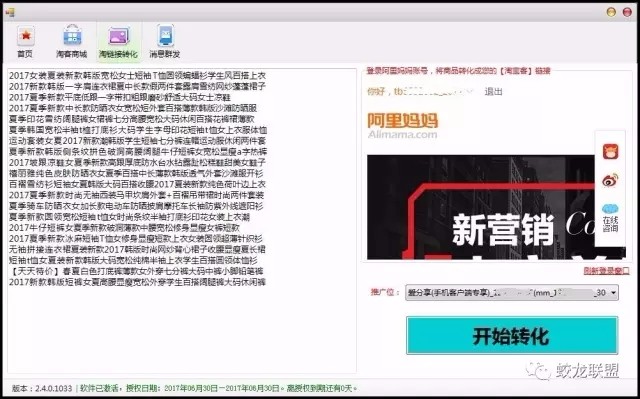640x399 pixels.
Task: Open the Weibo icon in the side strip
Action: 610,180
